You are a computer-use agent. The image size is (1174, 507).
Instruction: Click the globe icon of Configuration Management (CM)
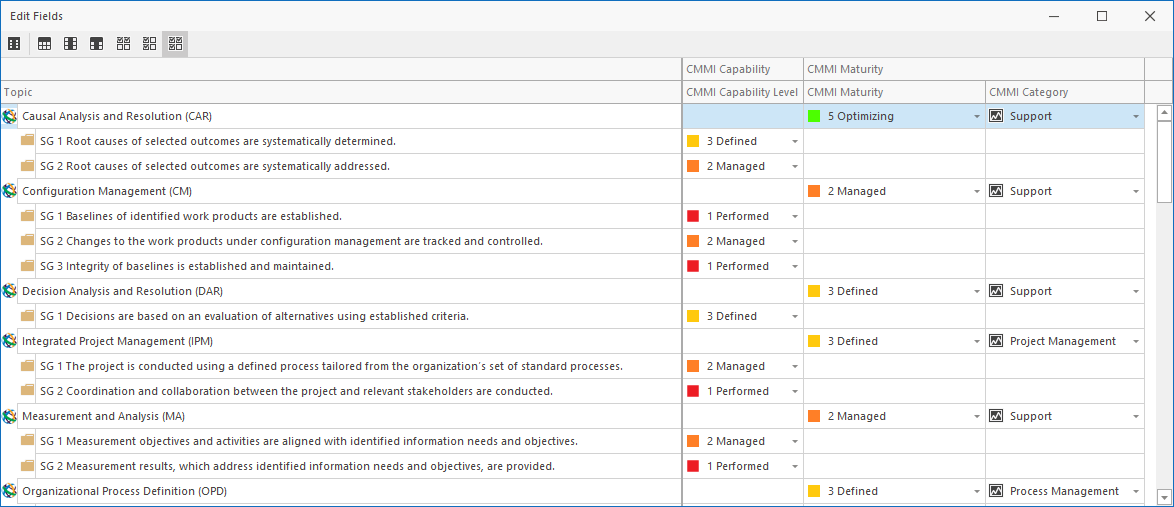pyautogui.click(x=10, y=191)
